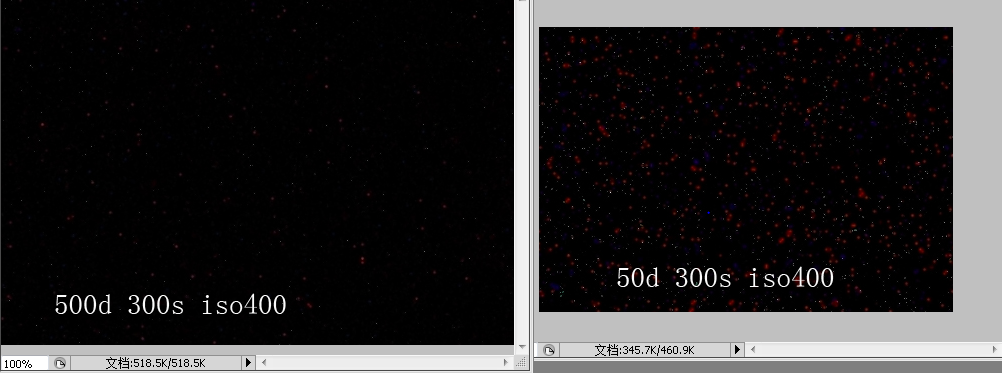The width and height of the screenshot is (1002, 373).
Task: Click the left scroll arrow in the 50d window
Action: point(753,349)
